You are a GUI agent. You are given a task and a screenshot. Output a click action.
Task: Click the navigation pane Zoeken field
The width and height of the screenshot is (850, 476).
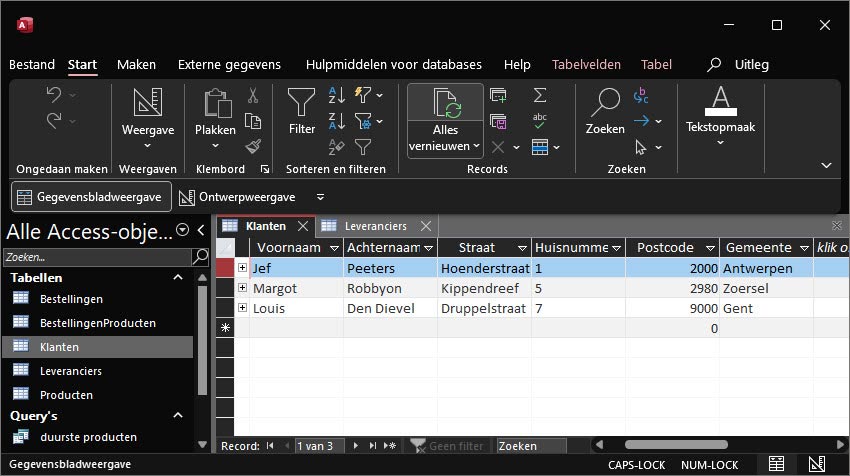click(x=98, y=257)
